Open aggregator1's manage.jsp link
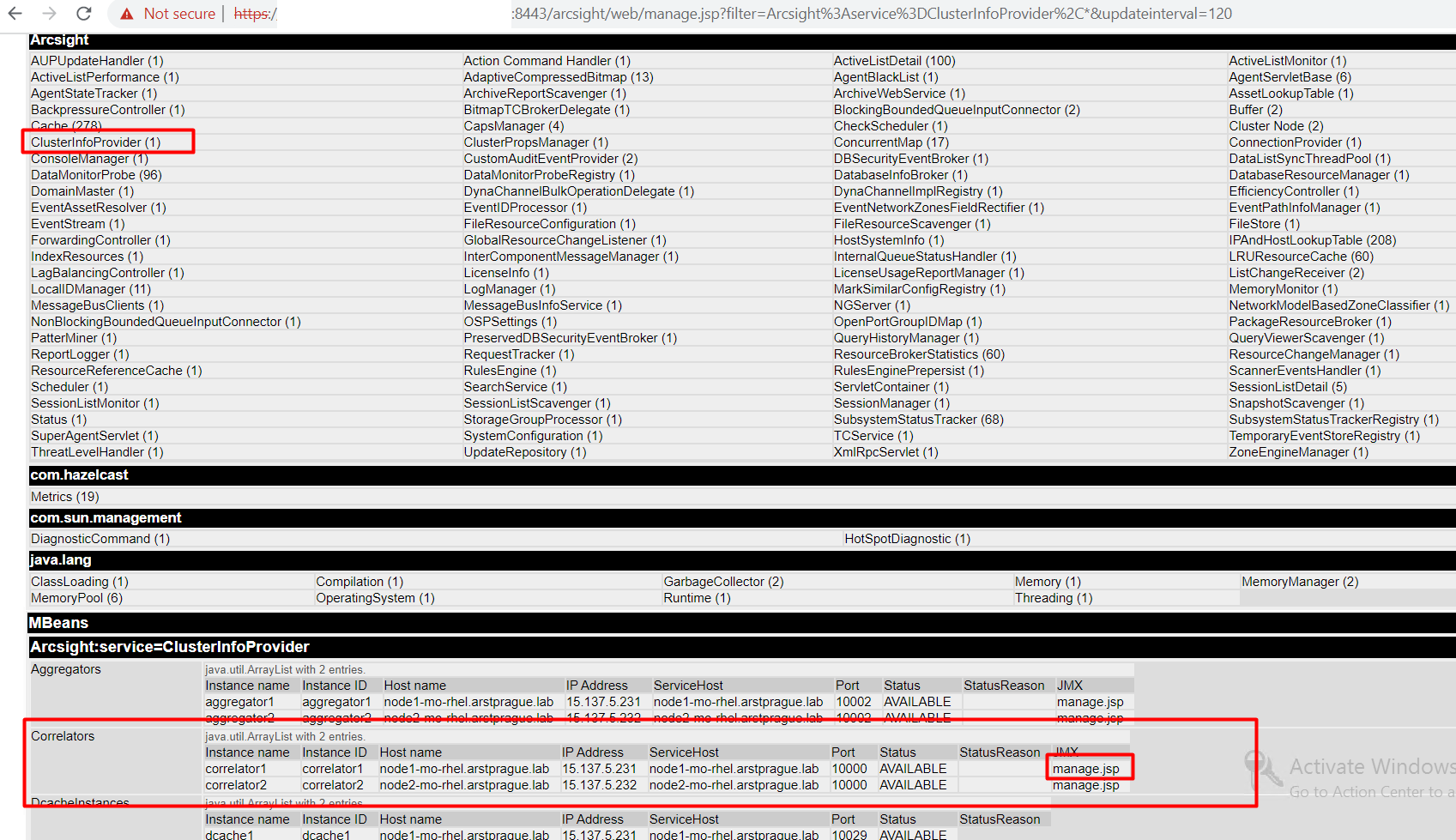This screenshot has width=1456, height=840. (1090, 702)
